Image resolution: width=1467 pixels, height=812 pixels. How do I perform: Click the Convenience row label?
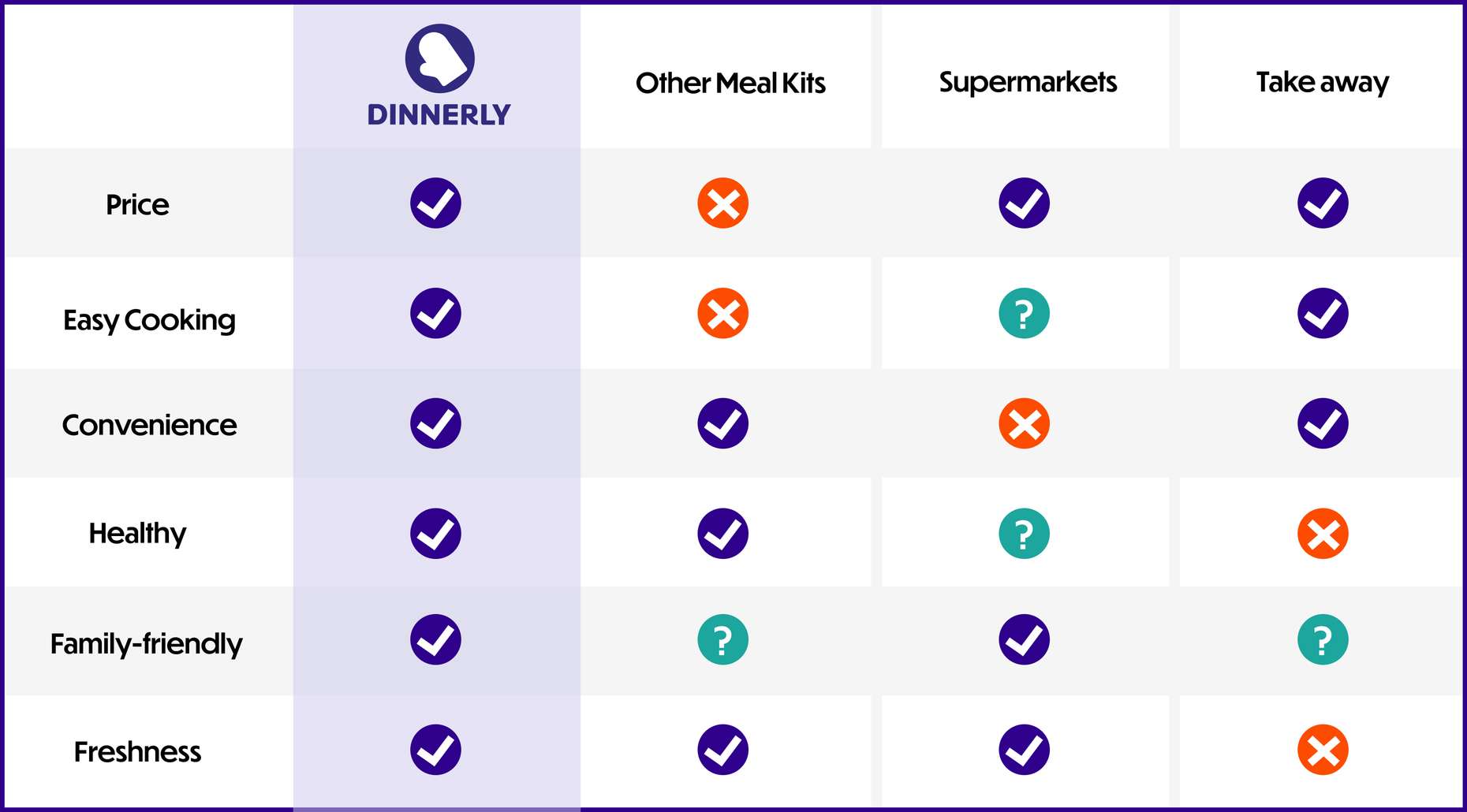tap(149, 425)
